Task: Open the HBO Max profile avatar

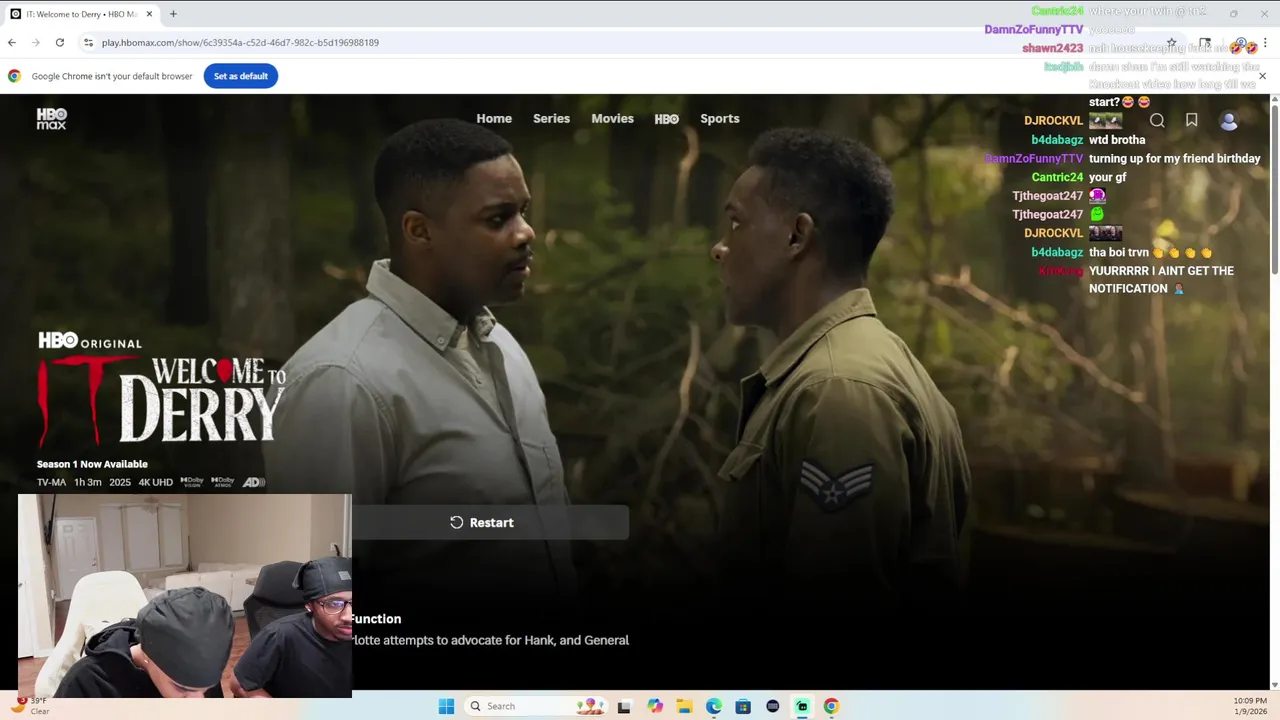Action: point(1229,120)
